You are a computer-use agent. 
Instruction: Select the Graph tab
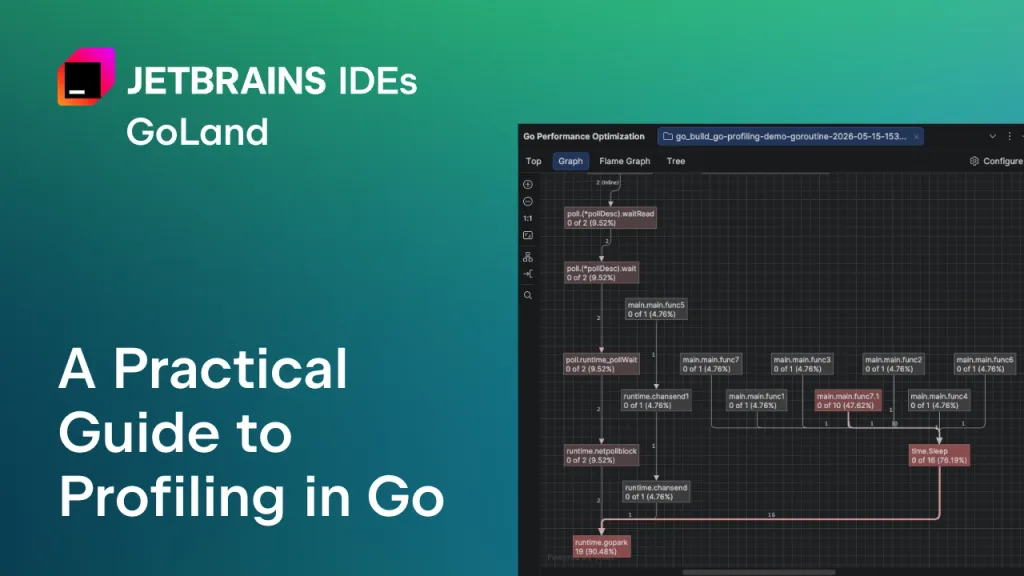(570, 161)
